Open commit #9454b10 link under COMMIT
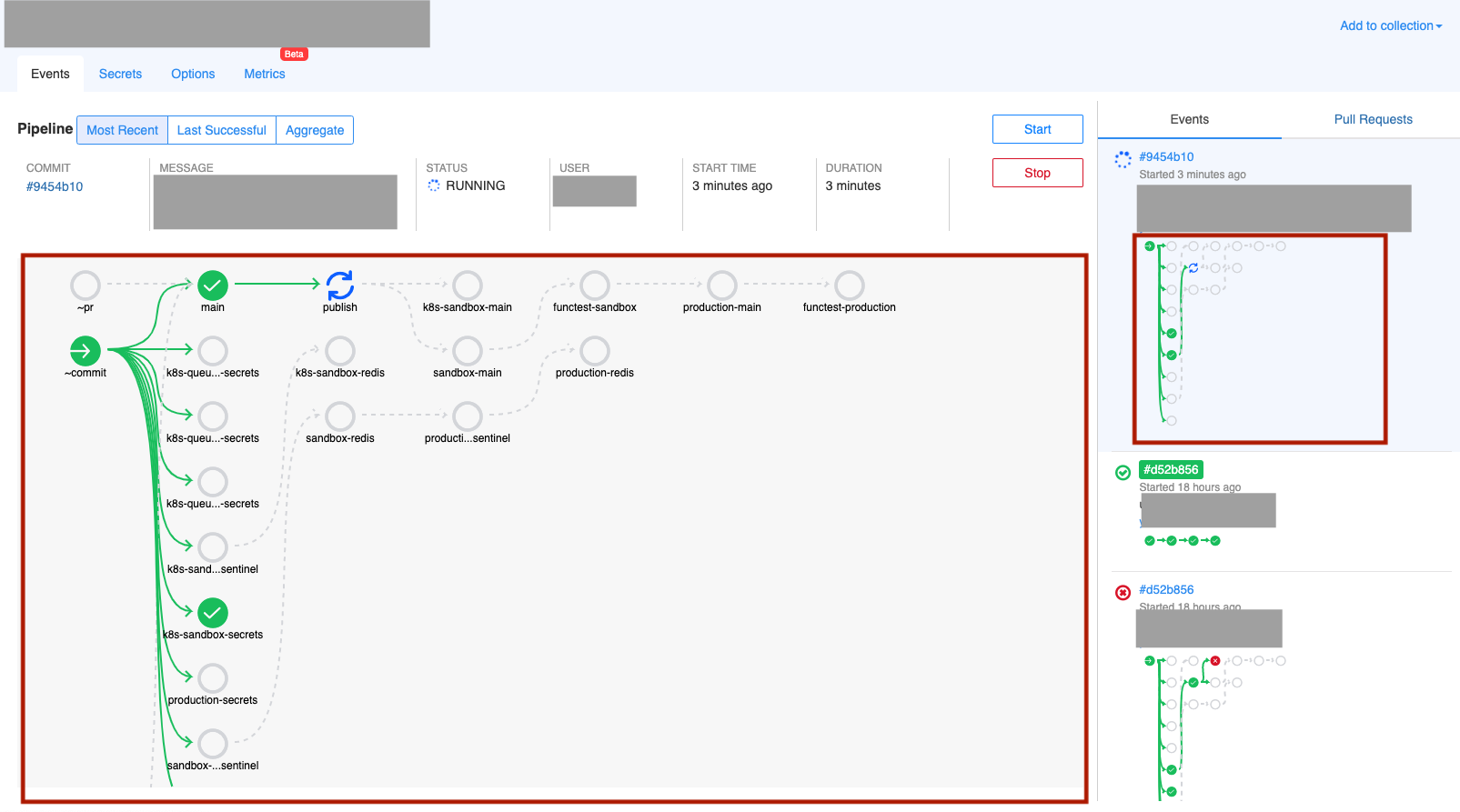The height and width of the screenshot is (812, 1460). (x=55, y=186)
